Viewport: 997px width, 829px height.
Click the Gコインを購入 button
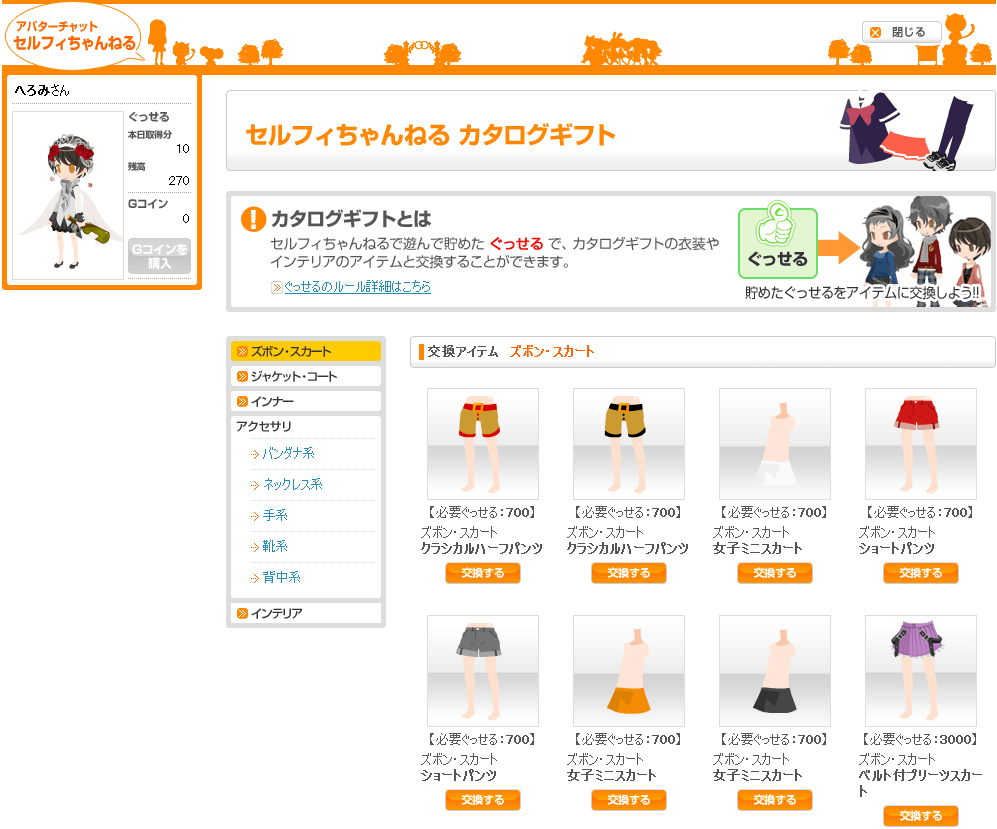(x=160, y=256)
